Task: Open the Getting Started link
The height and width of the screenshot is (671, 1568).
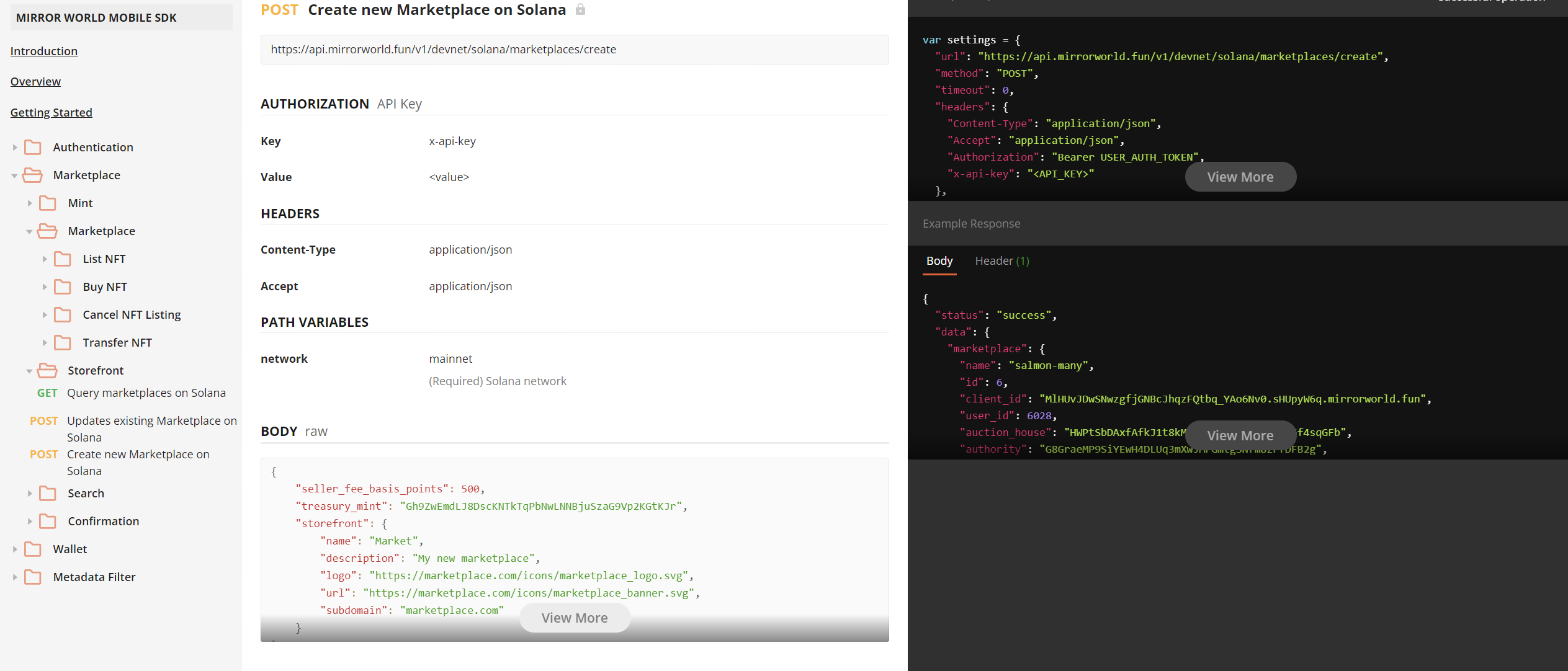Action: [x=52, y=113]
